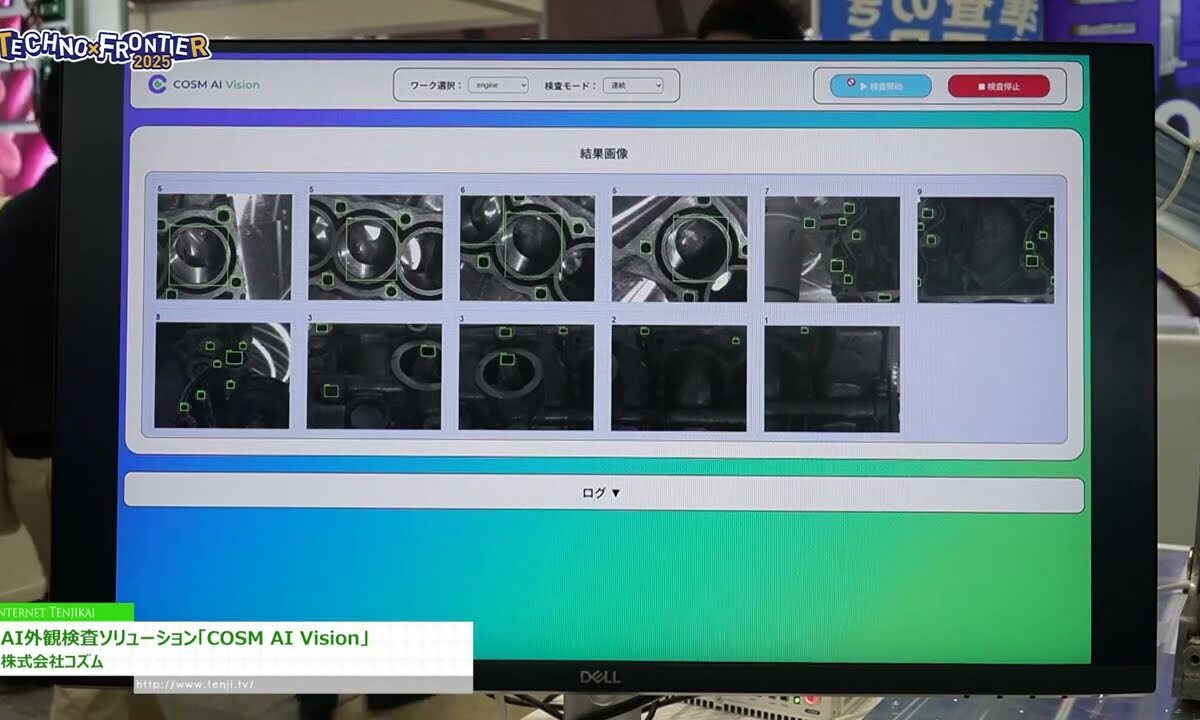Image resolution: width=1200 pixels, height=720 pixels.
Task: Click the www.tenji.tv URL link
Action: coord(194,684)
